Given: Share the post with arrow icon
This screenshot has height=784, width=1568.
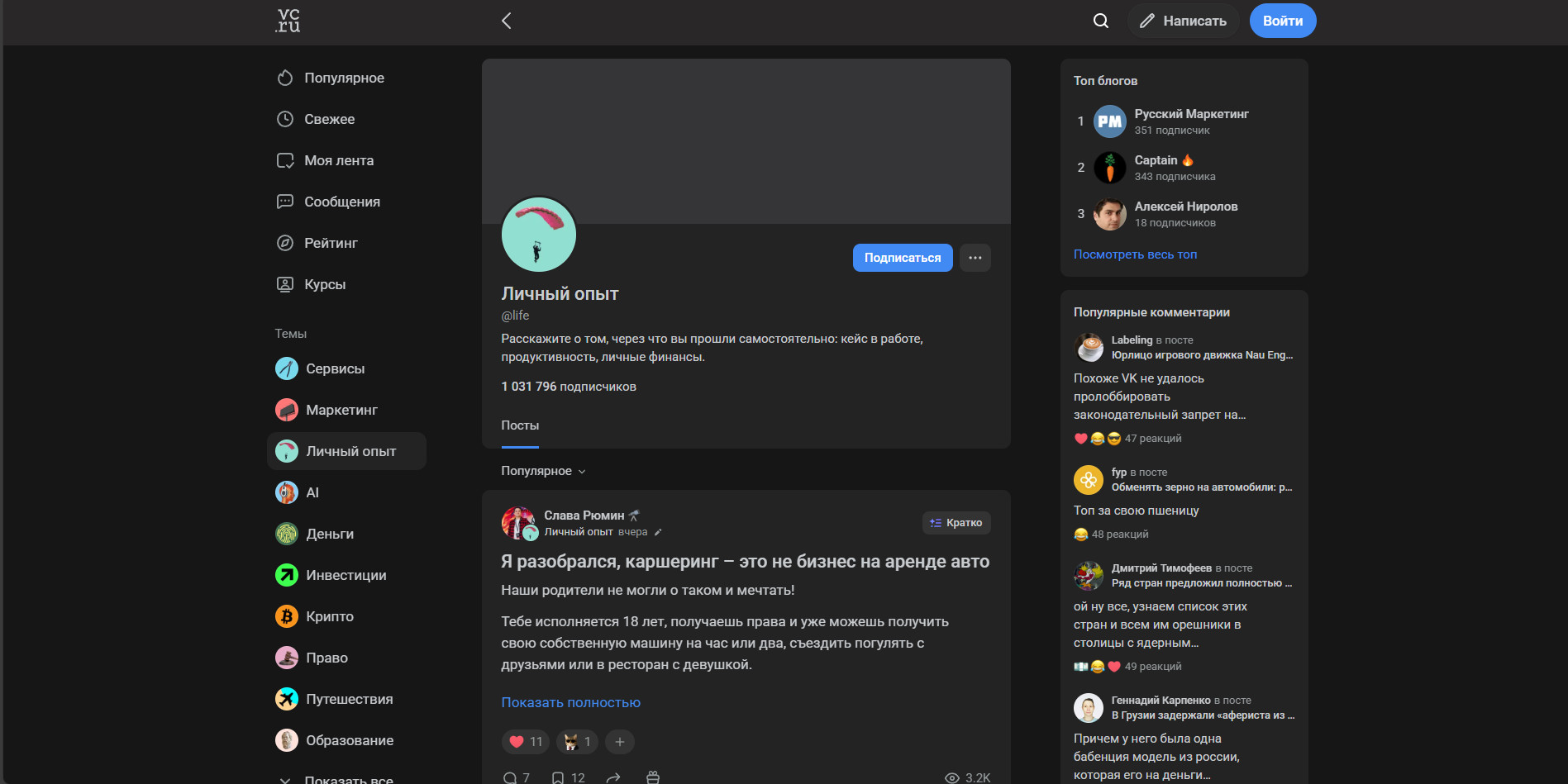Looking at the screenshot, I should tap(613, 777).
